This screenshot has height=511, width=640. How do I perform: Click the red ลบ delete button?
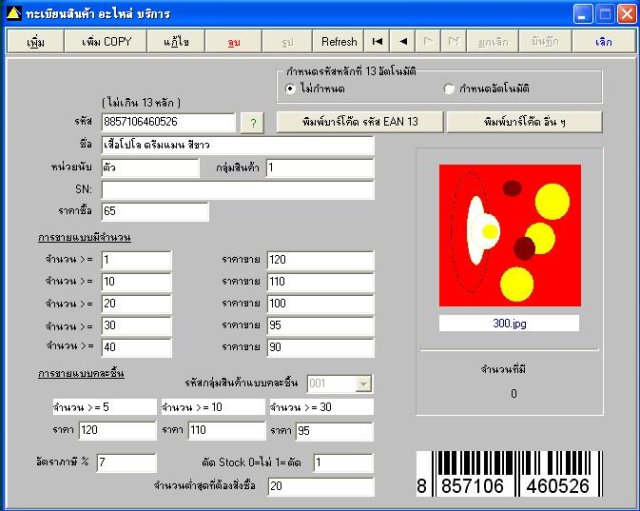pos(233,41)
